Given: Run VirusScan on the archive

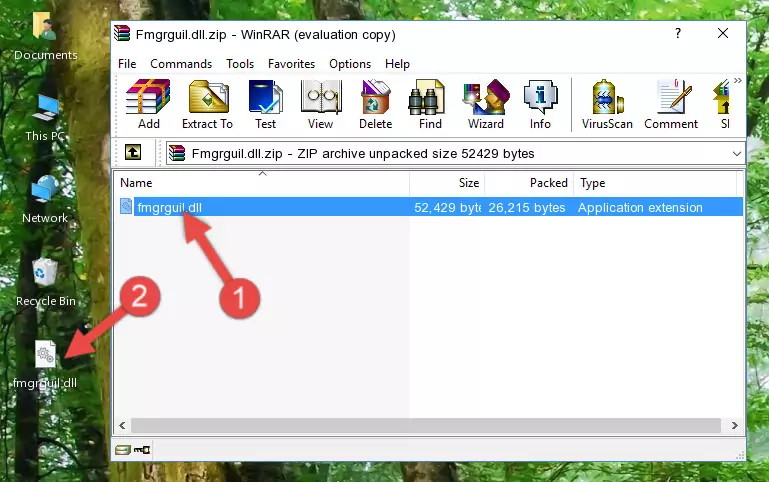Looking at the screenshot, I should click(x=607, y=104).
